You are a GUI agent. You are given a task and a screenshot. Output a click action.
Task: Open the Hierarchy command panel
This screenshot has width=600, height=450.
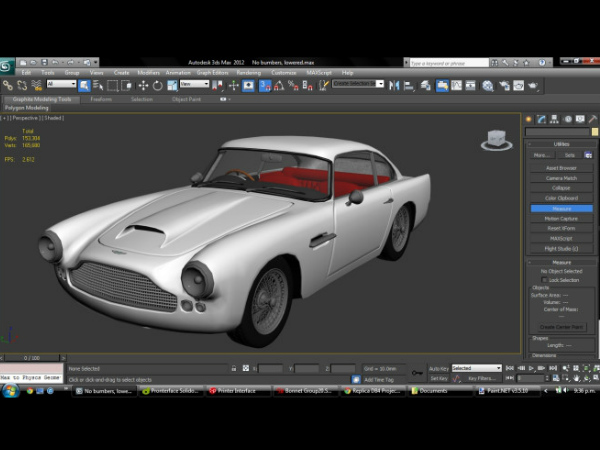(x=553, y=119)
